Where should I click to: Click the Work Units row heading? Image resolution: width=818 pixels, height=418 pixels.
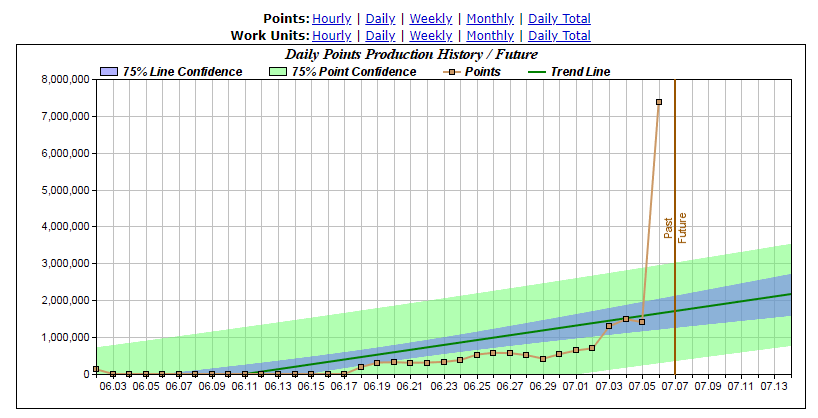point(270,36)
